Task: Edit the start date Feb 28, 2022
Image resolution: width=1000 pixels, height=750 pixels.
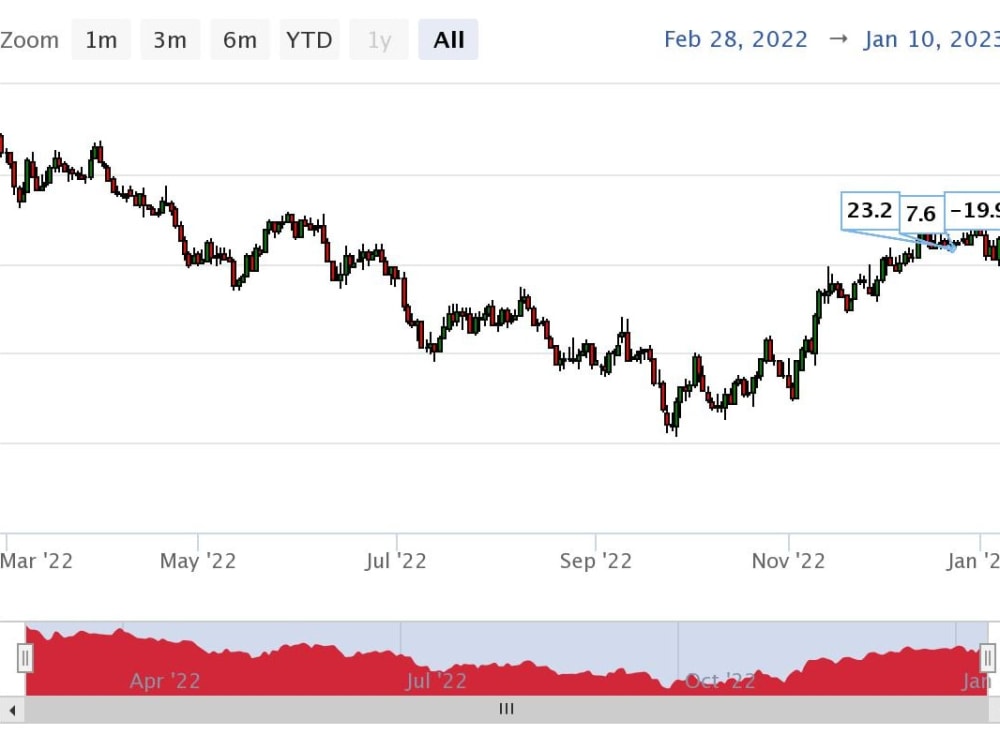Action: point(736,40)
